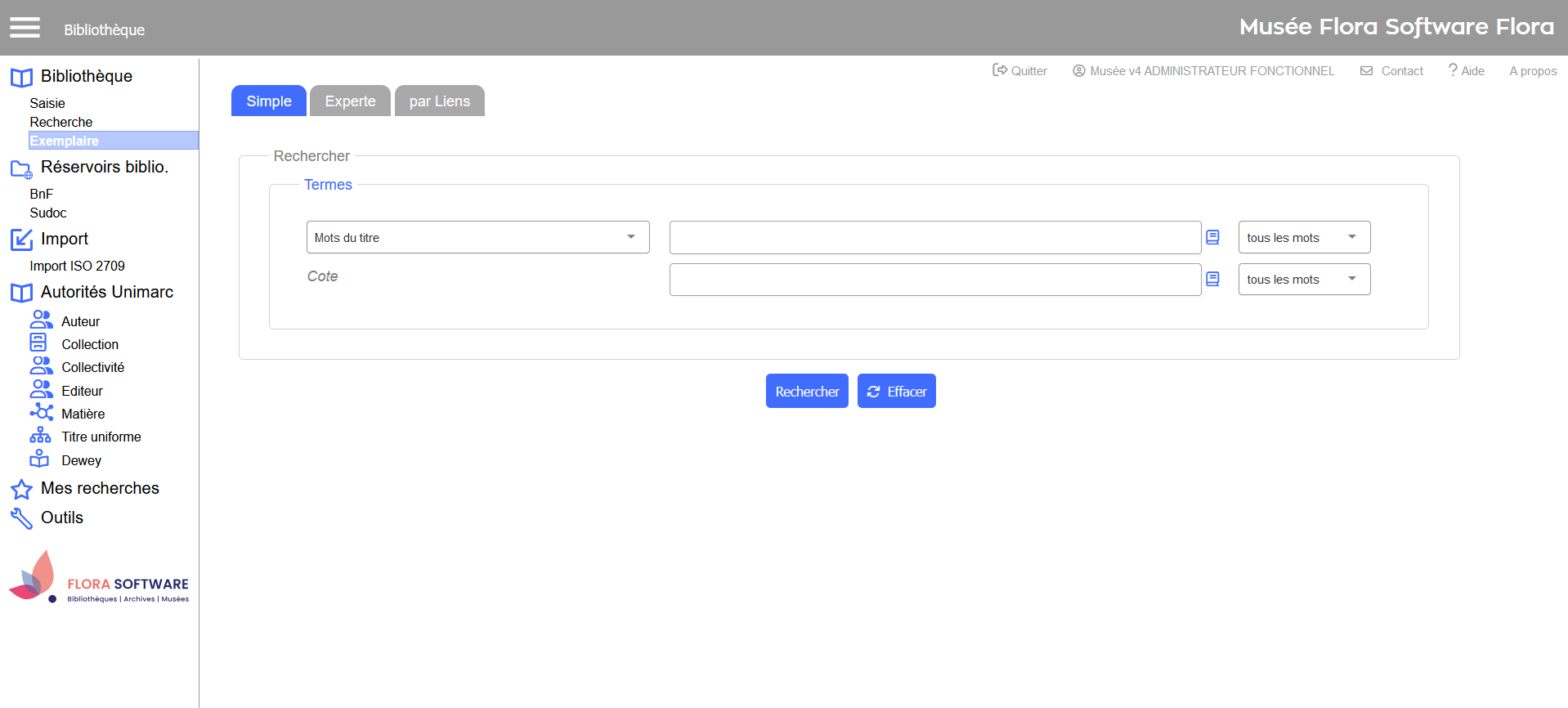
Task: Click the Quitter link
Action: click(1028, 71)
